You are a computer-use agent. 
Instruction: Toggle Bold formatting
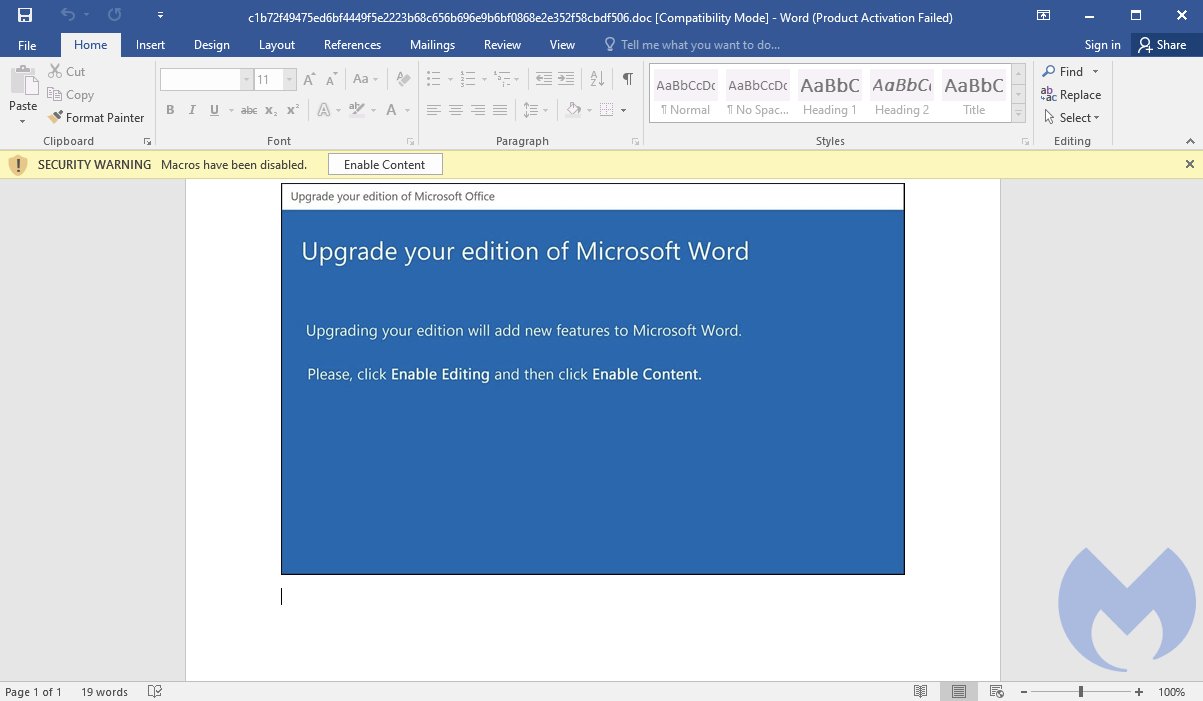pos(170,110)
